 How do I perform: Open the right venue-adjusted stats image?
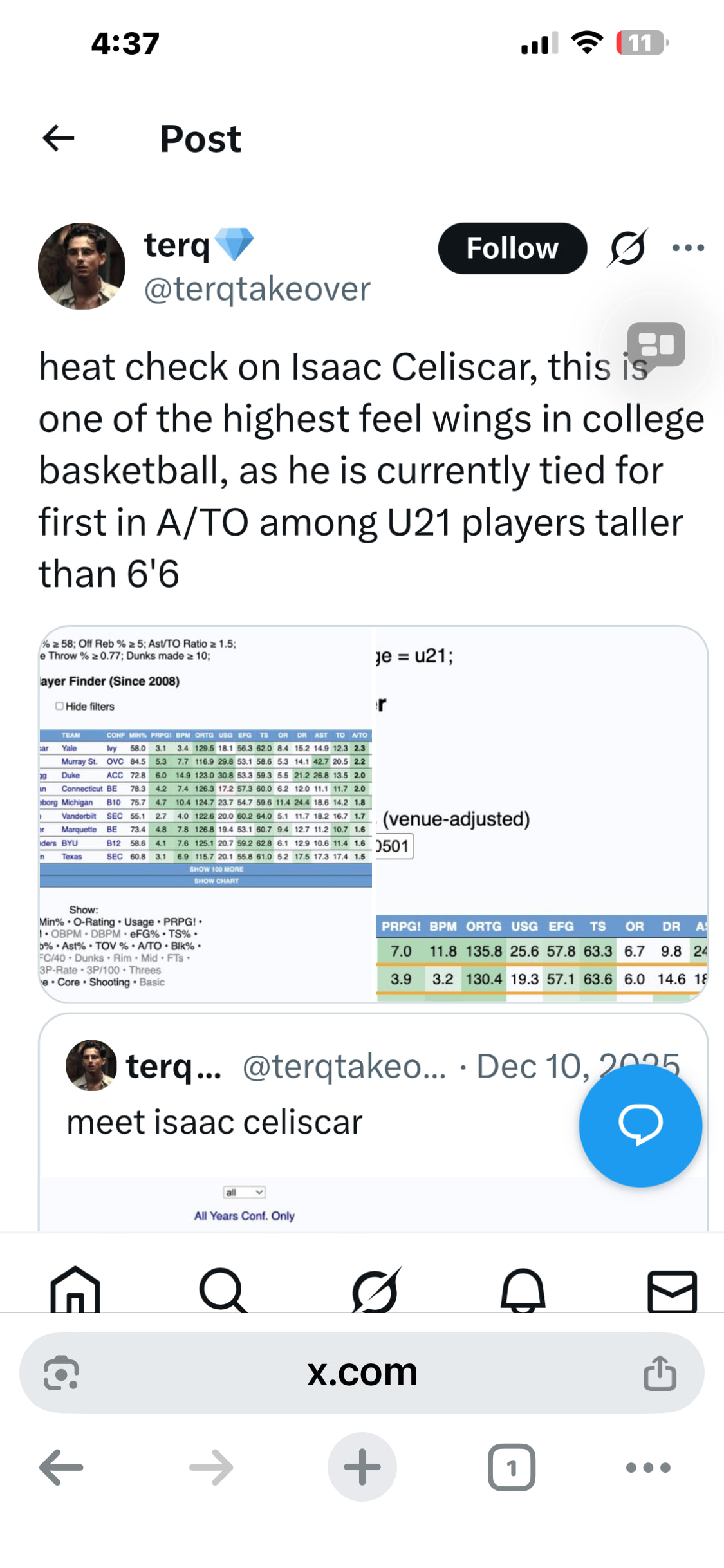541,814
